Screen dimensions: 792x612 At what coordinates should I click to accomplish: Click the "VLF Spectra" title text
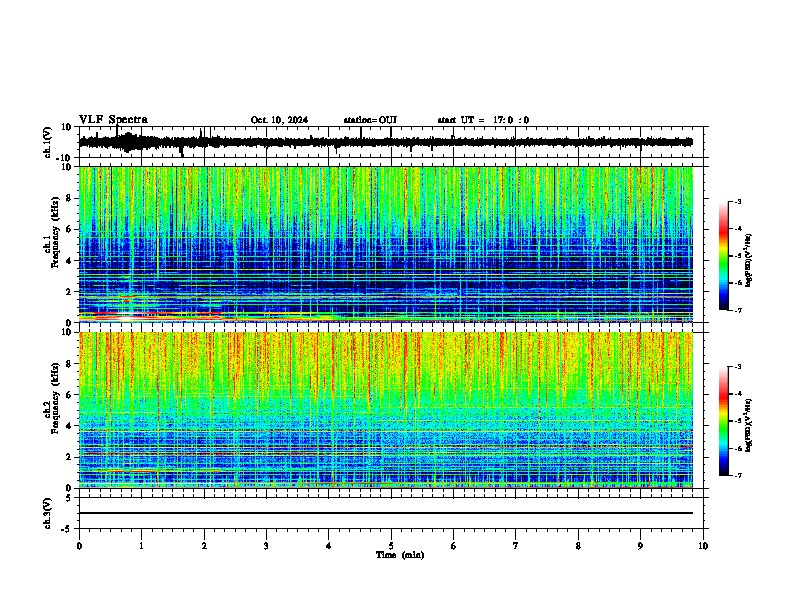click(x=113, y=120)
